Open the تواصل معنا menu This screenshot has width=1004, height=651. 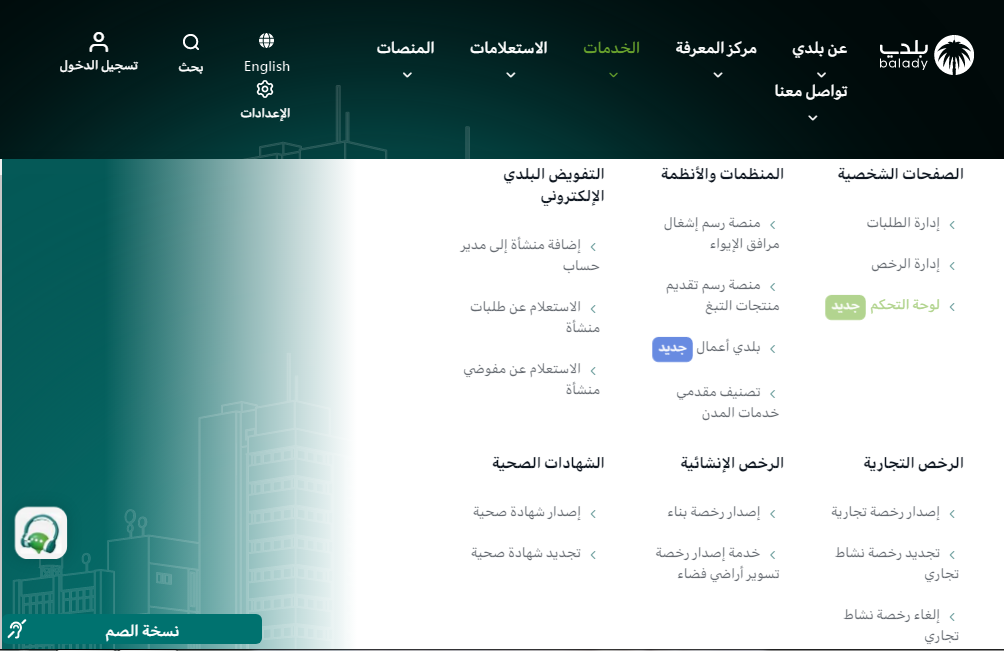coord(811,92)
